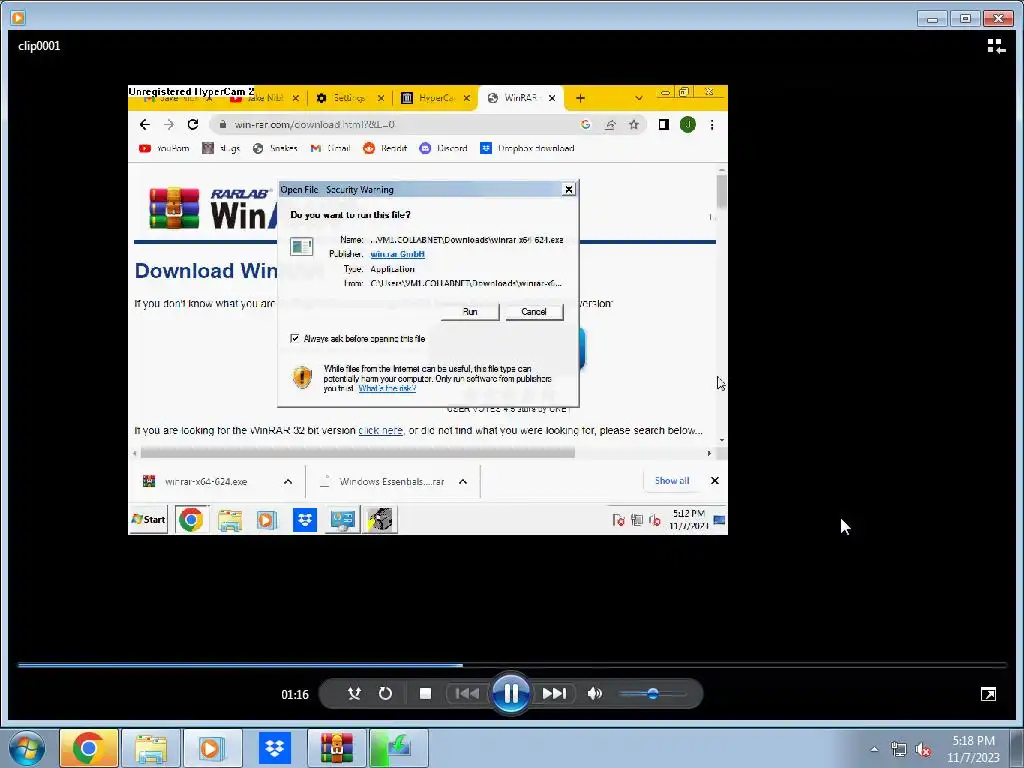Open the green installer taskbar icon
This screenshot has width=1024, height=768.
pyautogui.click(x=399, y=748)
